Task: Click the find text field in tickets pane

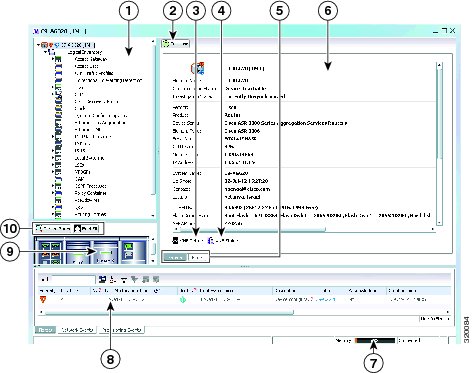Action: 73,279
